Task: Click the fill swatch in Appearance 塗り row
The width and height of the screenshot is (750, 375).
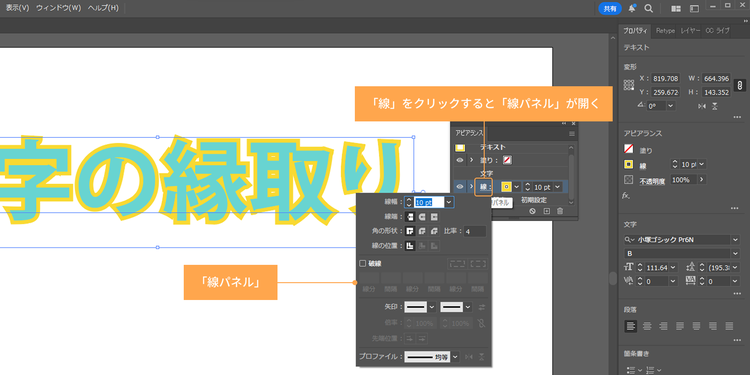Action: tap(507, 160)
